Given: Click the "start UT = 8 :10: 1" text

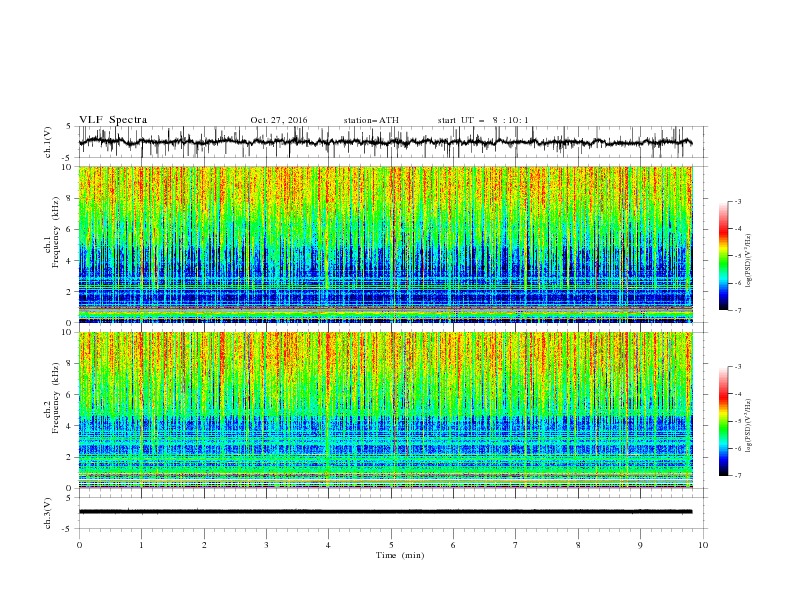Looking at the screenshot, I should point(483,120).
